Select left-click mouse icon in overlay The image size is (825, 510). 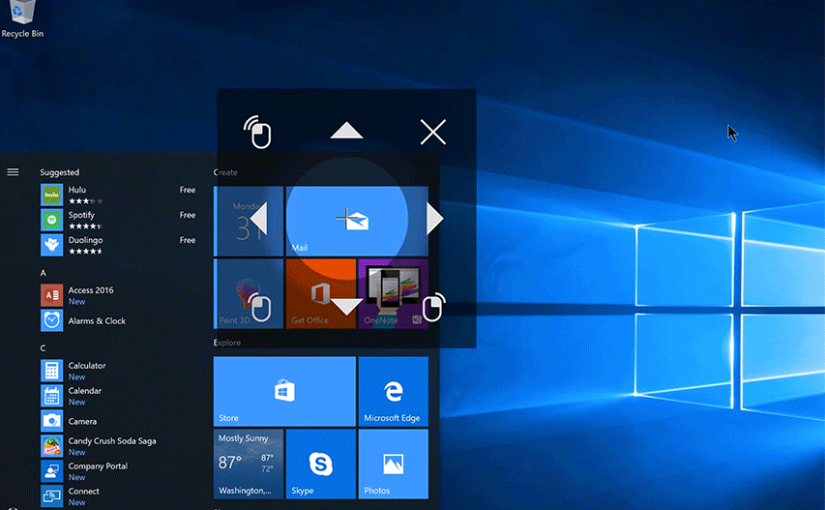[x=259, y=306]
